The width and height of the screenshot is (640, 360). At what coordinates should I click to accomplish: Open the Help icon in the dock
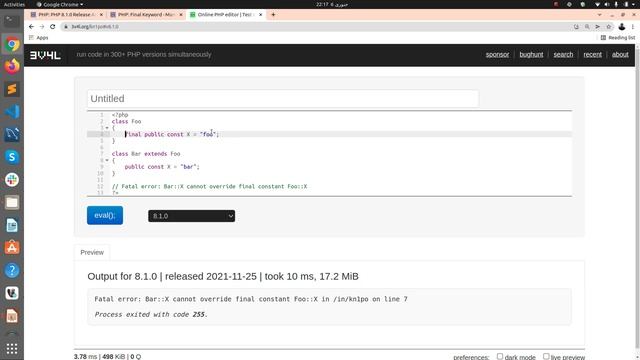pyautogui.click(x=12, y=270)
